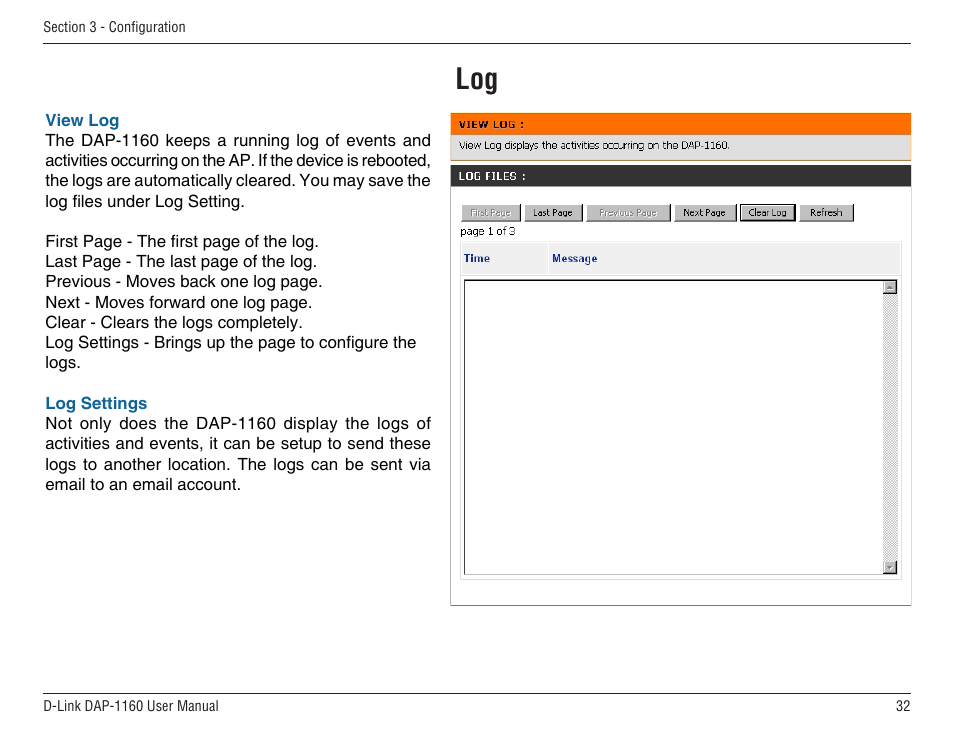Advance with the Next Page button
This screenshot has height=738, width=954.
(x=705, y=213)
